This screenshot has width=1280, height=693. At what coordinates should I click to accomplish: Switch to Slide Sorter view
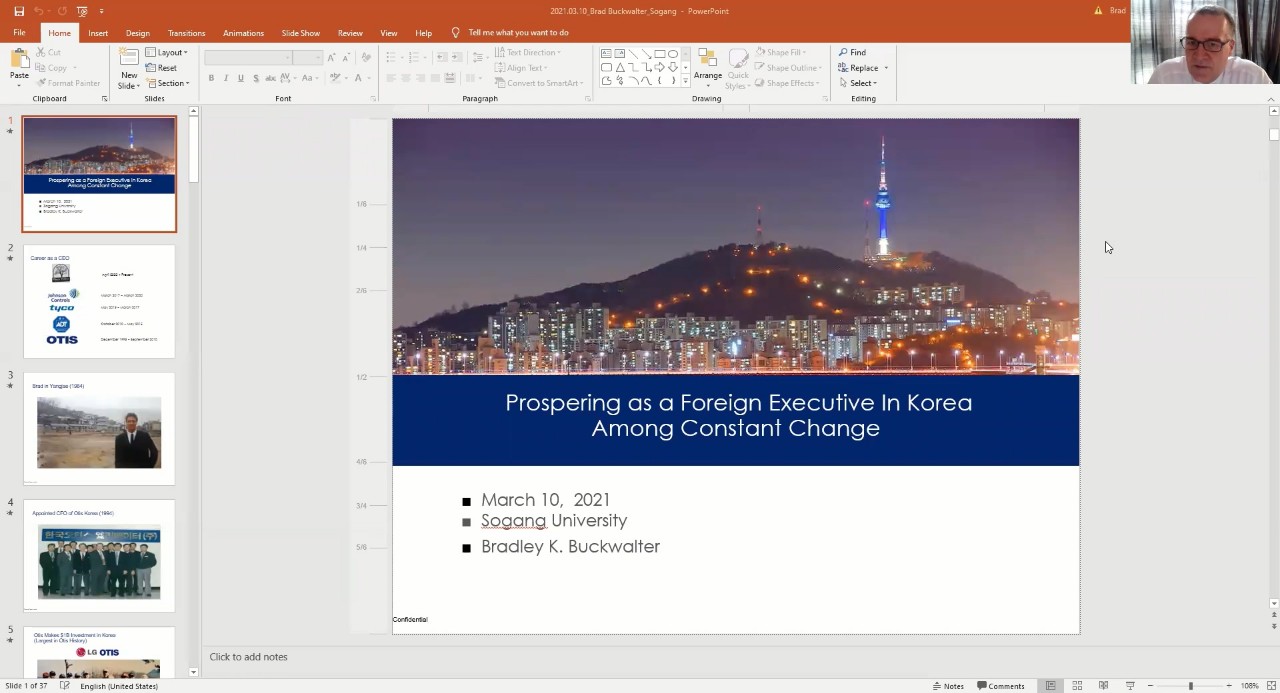click(x=1077, y=686)
